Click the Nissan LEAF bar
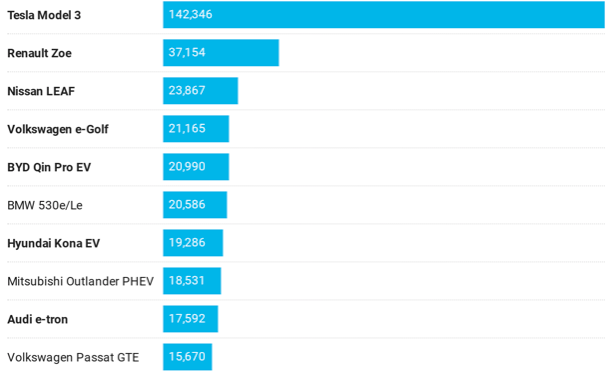This screenshot has height=374, width=609. point(200,91)
